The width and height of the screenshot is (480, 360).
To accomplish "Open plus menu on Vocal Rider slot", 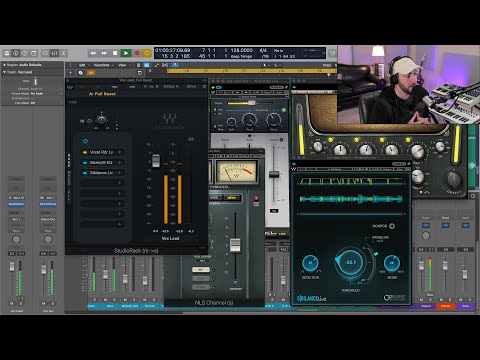I will click(119, 152).
